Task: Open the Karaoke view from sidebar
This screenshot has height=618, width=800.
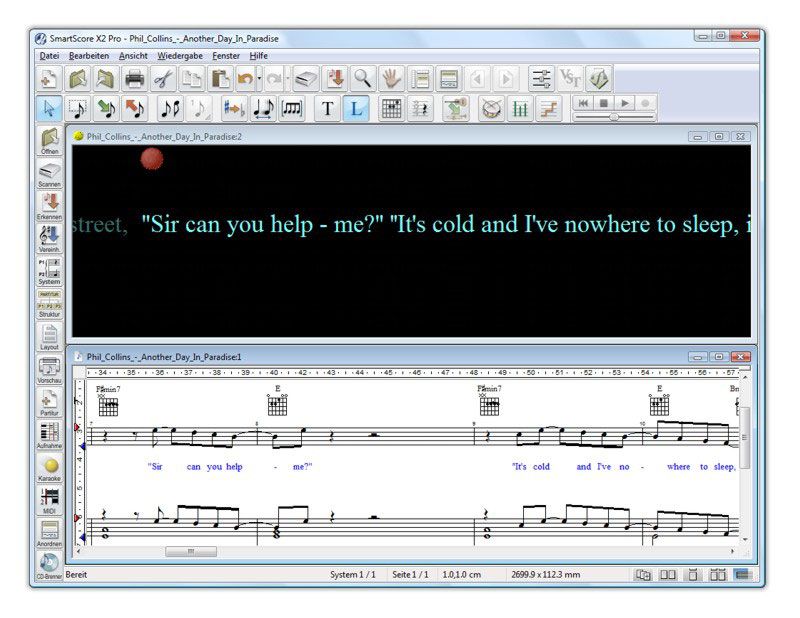Action: coord(49,468)
